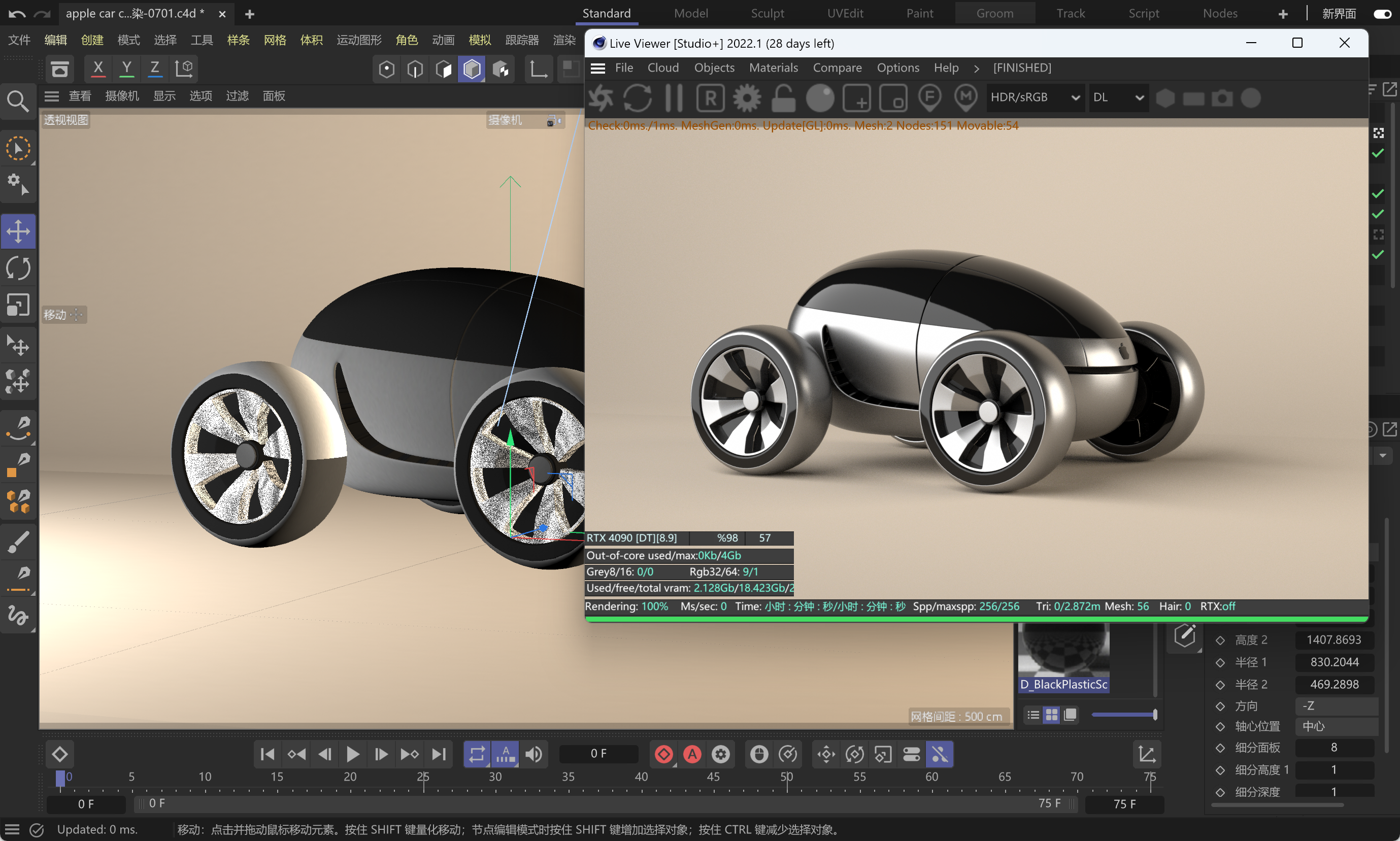Toggle autokeying A button

tap(692, 754)
